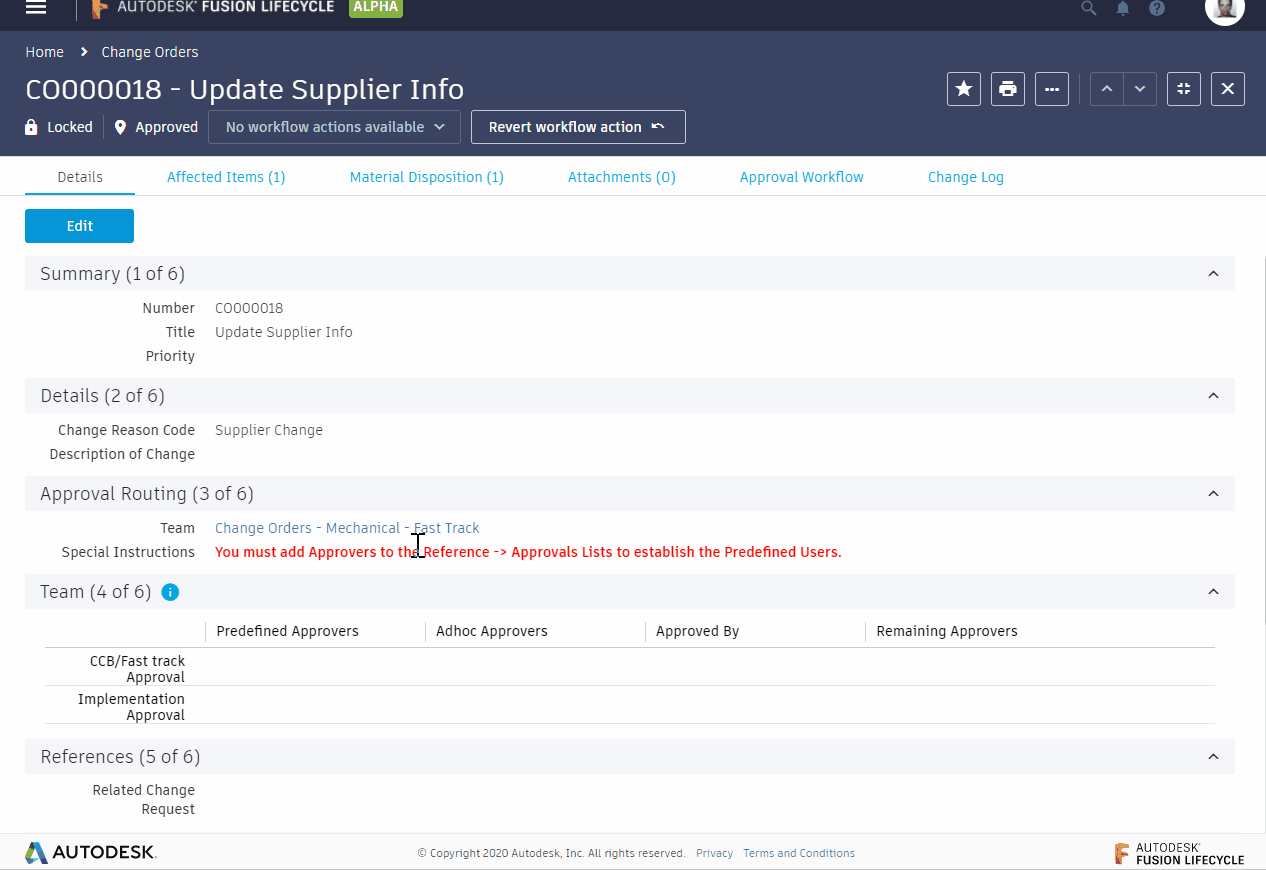Click the CCB/Fast track Approval row label
The height and width of the screenshot is (870, 1266).
[x=138, y=669]
